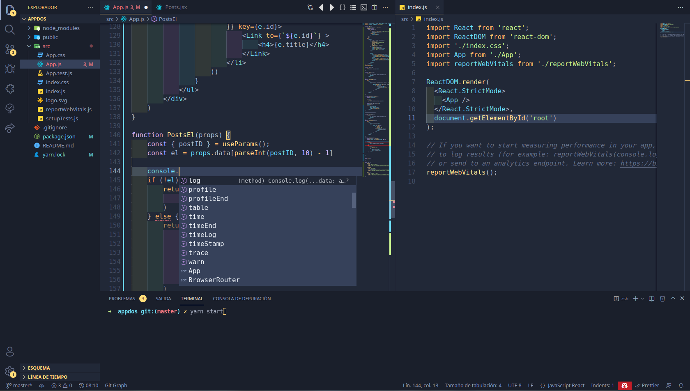Screen dimensions: 690x391
Task: Split the App.js editor
Action: (x=374, y=7)
